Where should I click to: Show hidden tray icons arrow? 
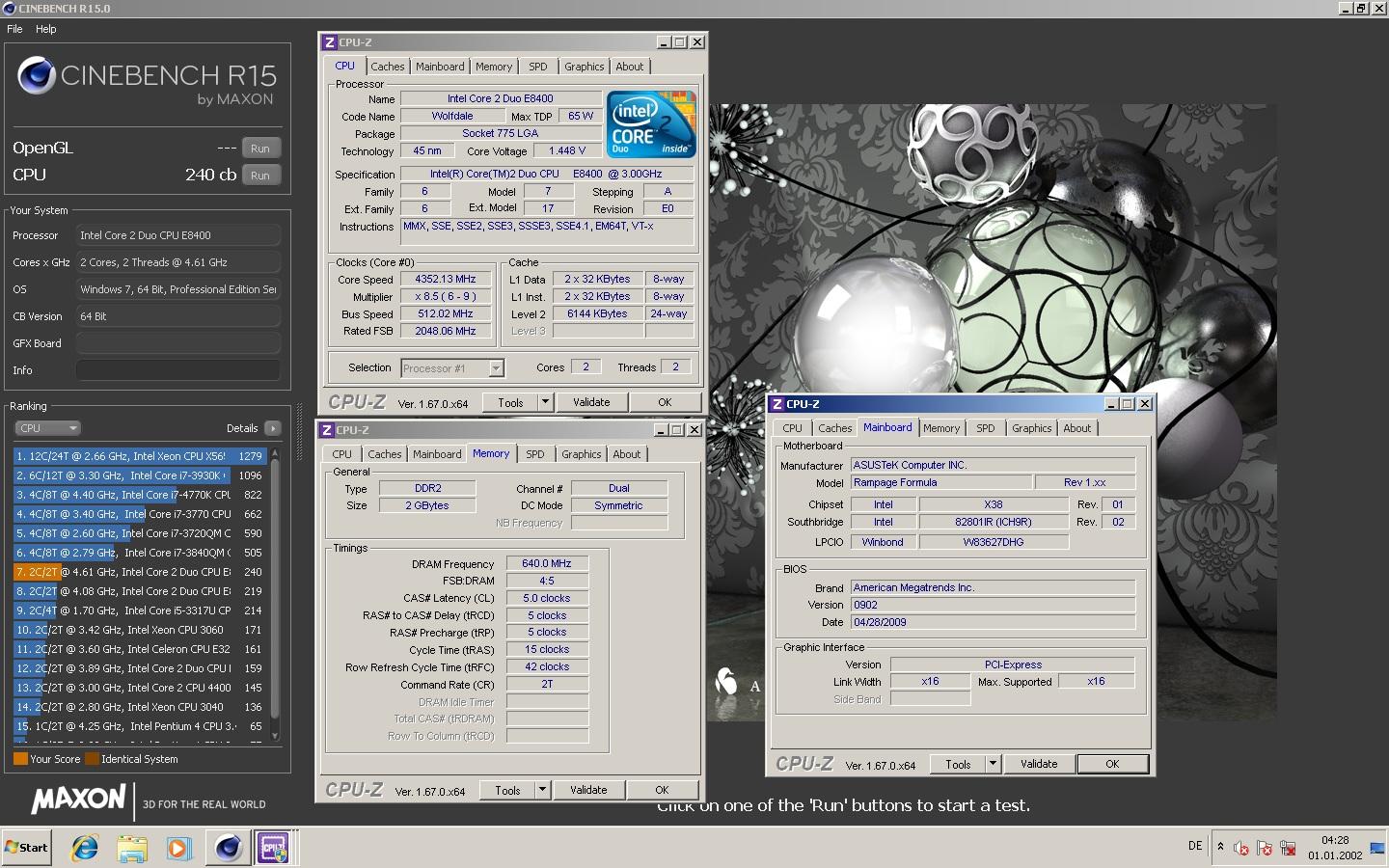click(1220, 847)
